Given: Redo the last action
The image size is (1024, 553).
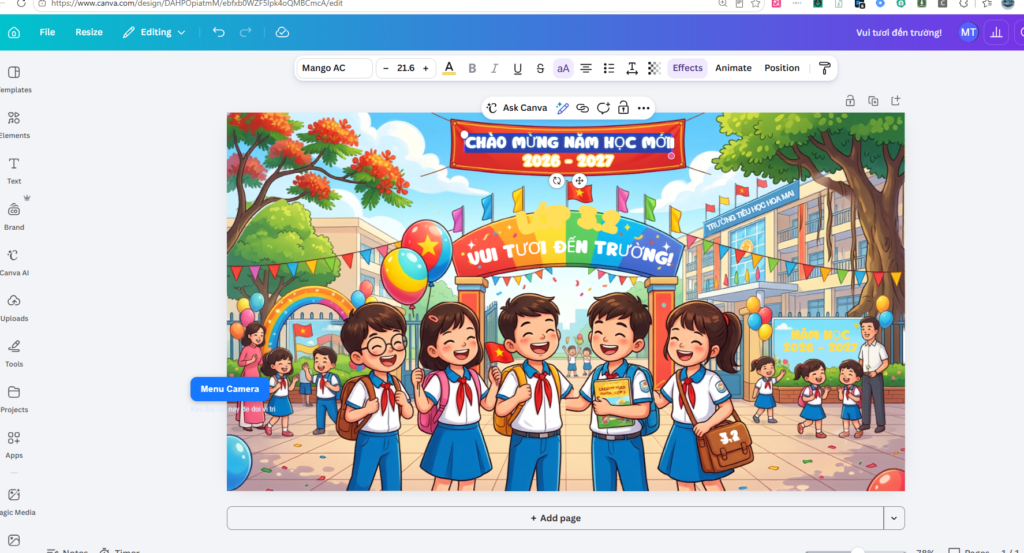Looking at the screenshot, I should 245,32.
